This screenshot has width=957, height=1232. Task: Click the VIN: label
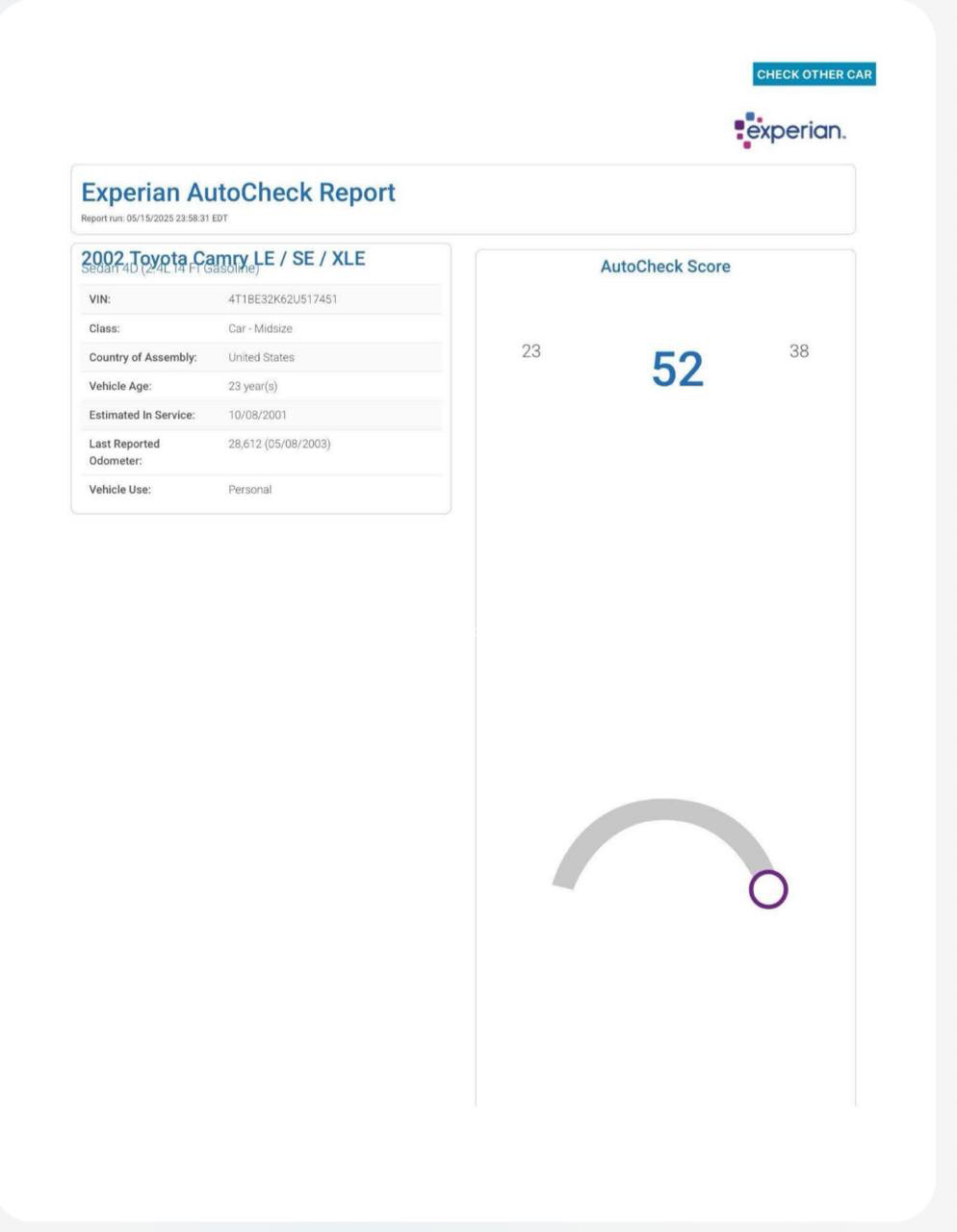100,299
